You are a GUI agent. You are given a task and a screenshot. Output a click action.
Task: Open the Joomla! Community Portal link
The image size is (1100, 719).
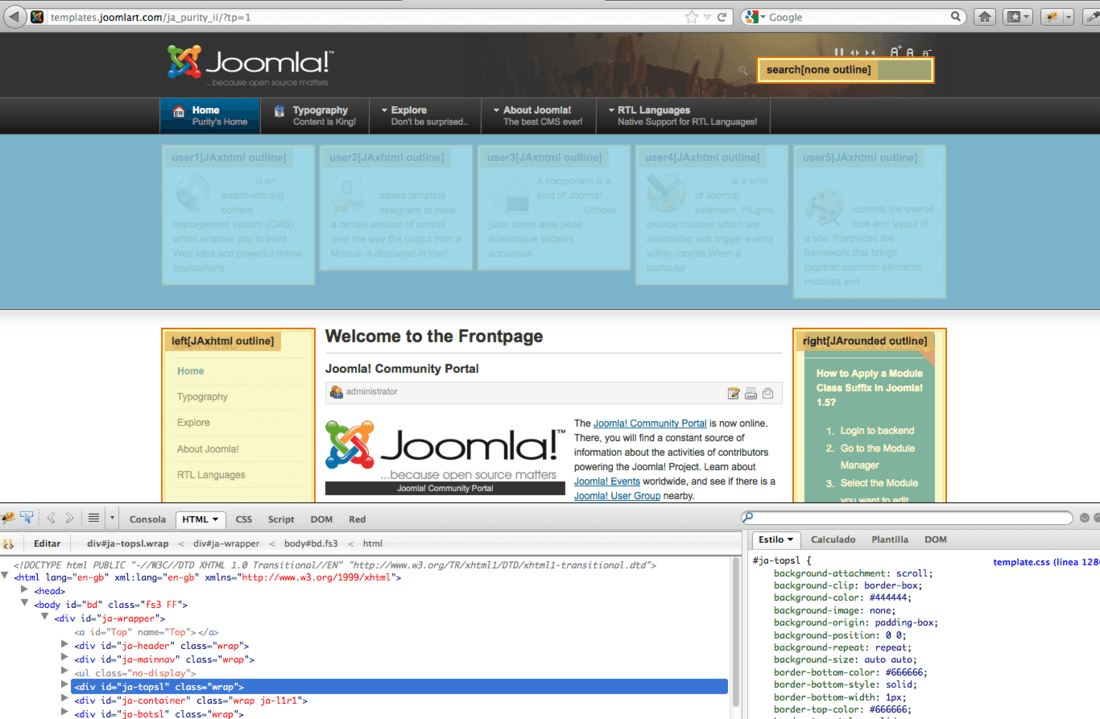pyautogui.click(x=650, y=424)
